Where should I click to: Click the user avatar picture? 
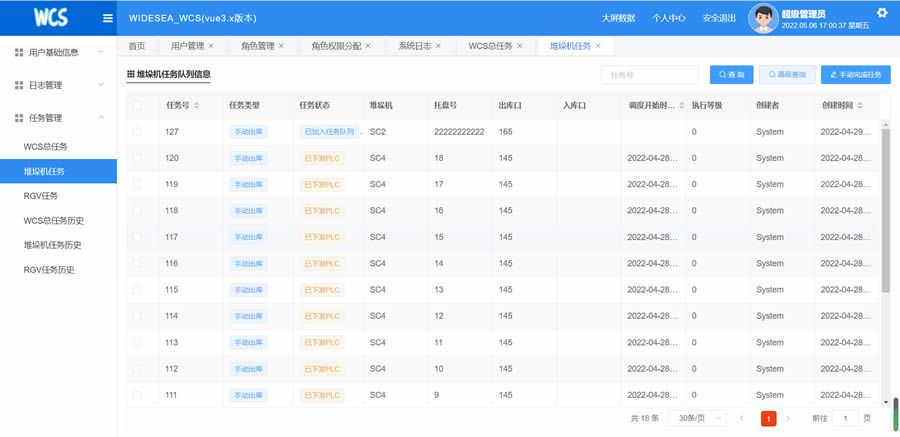click(763, 18)
